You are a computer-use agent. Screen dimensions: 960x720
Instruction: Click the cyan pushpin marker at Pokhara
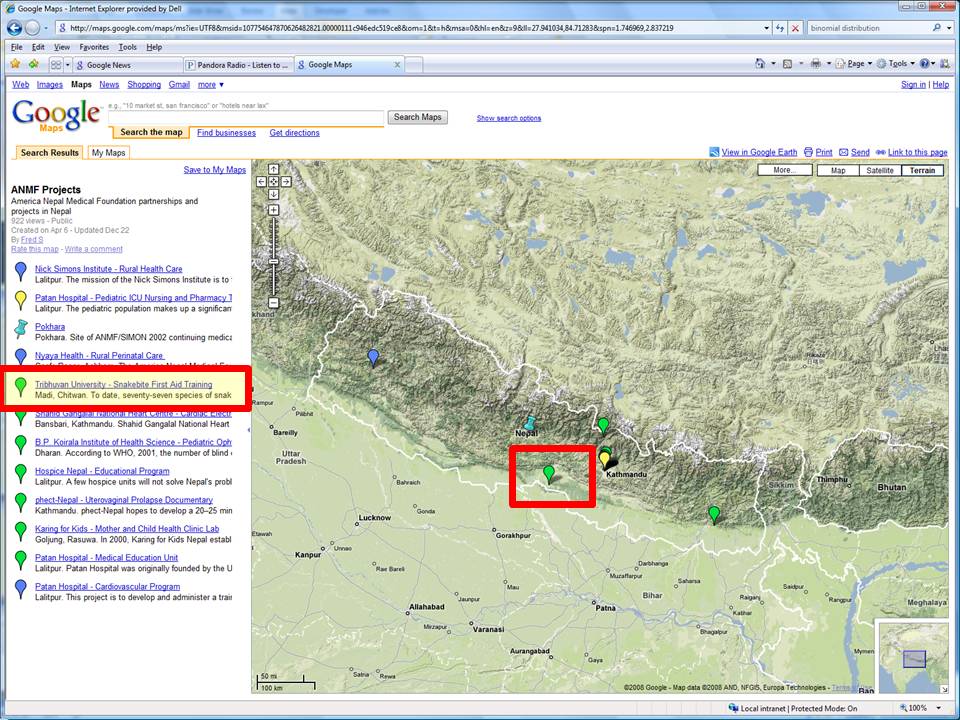(x=530, y=424)
